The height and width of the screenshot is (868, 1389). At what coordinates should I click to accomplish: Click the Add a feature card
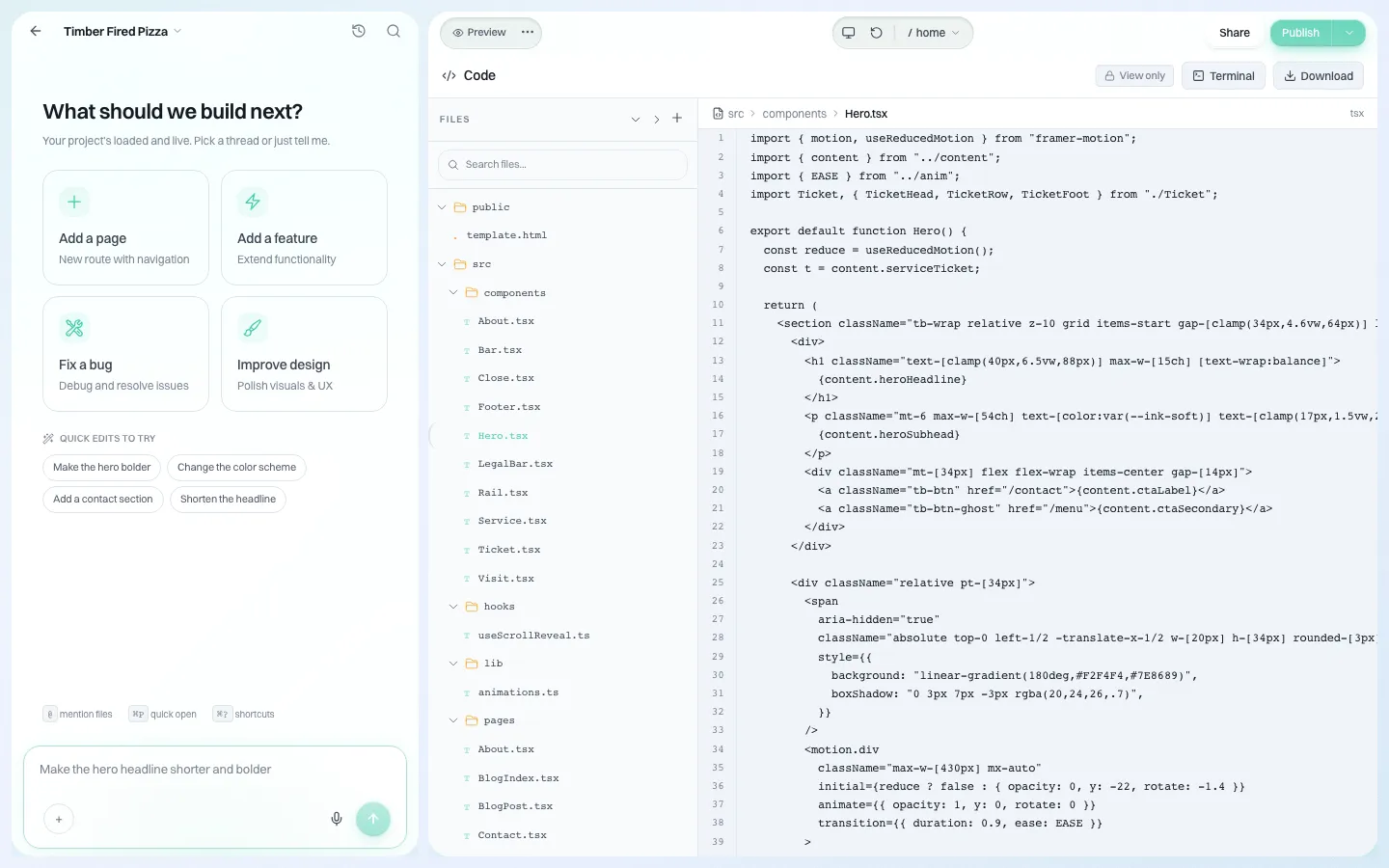click(x=304, y=228)
